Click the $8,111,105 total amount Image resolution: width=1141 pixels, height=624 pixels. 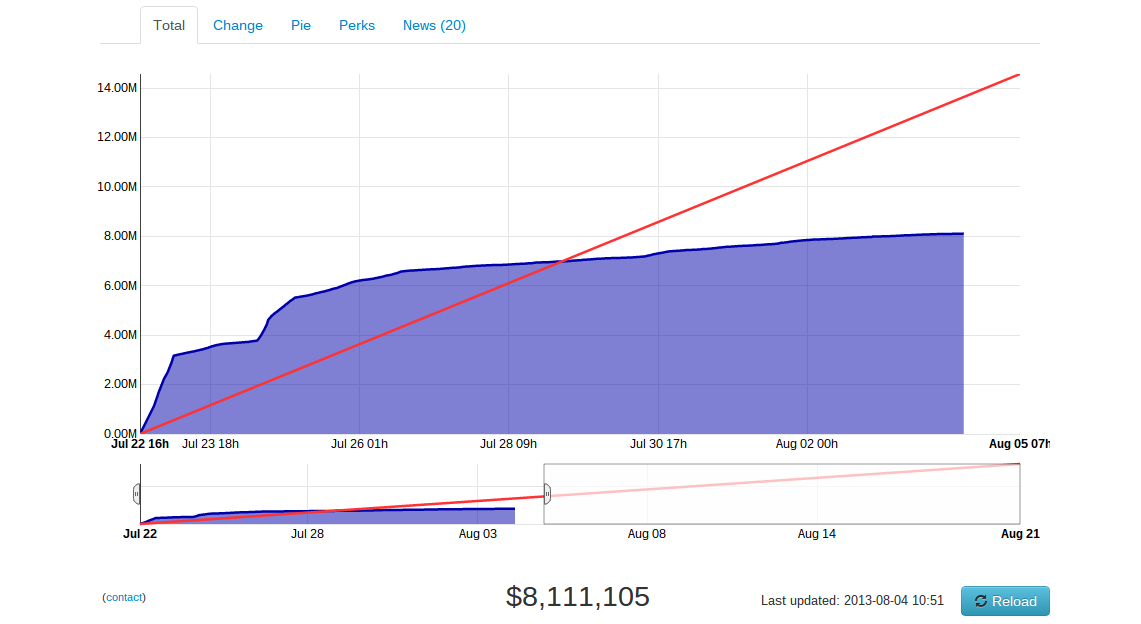click(577, 596)
